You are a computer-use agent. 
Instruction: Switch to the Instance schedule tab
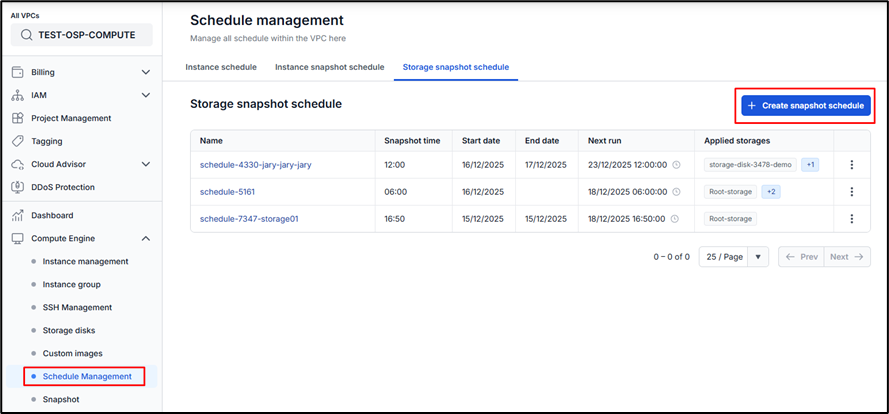[223, 67]
